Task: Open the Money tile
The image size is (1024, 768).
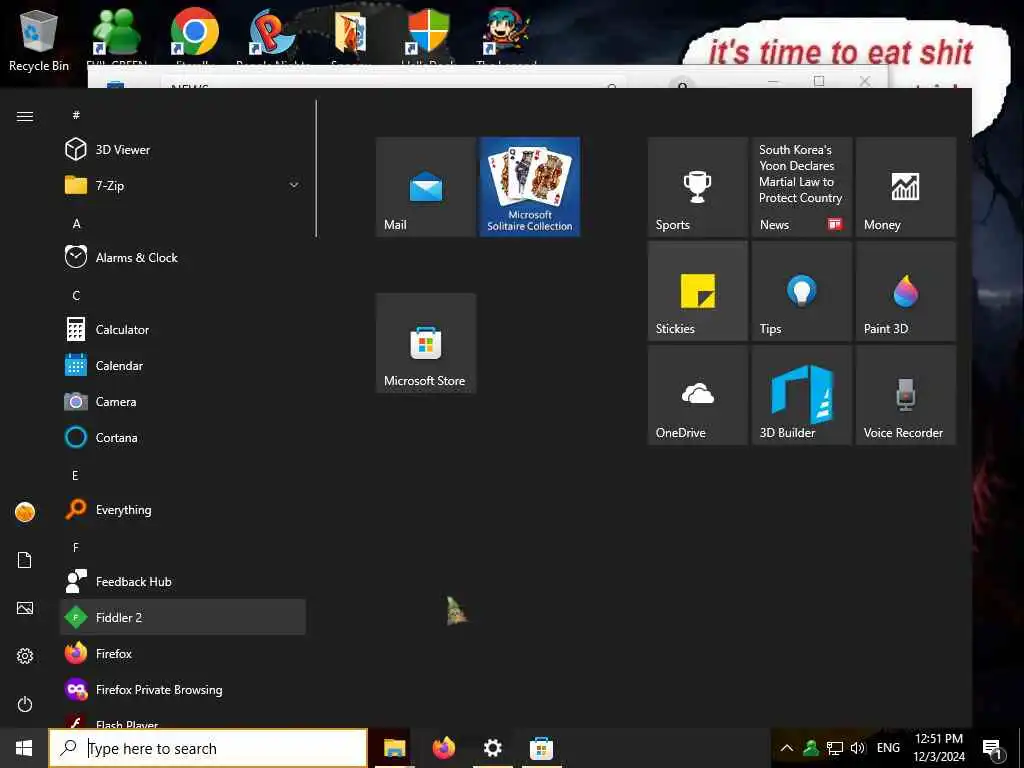Action: (x=906, y=187)
